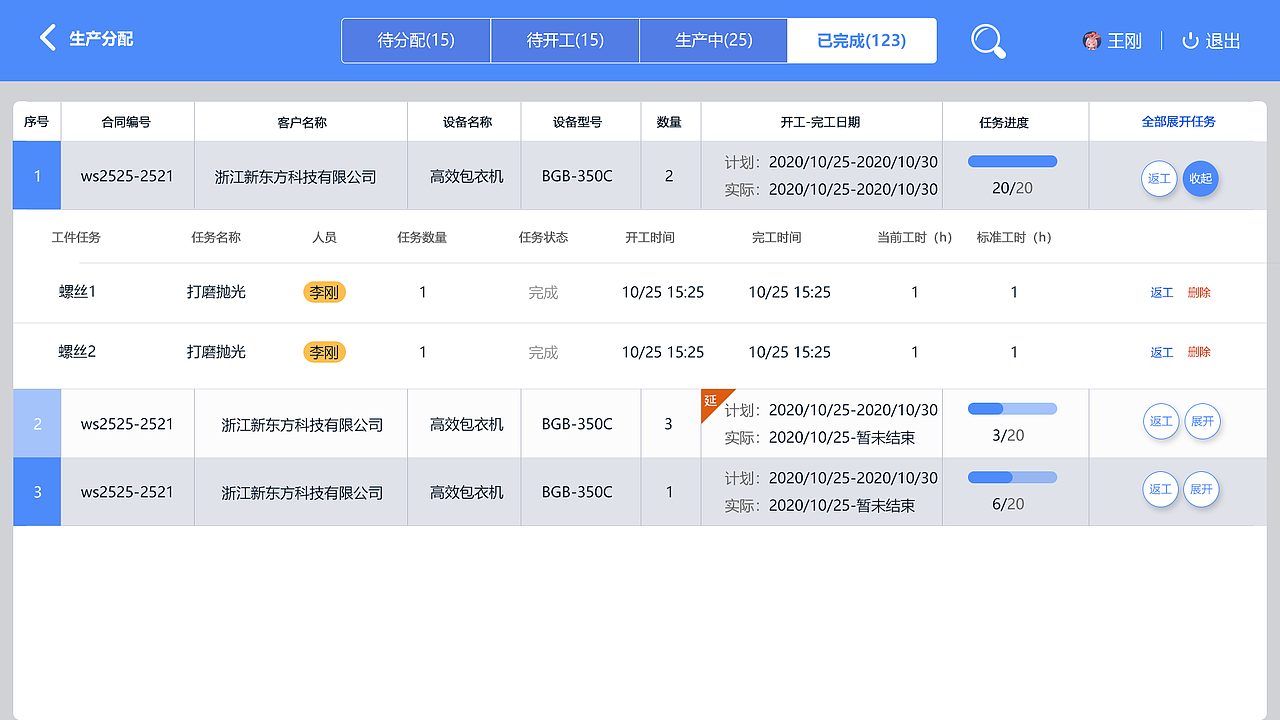Select row number 1 cell
Viewport: 1280px width, 720px height.
click(x=37, y=176)
